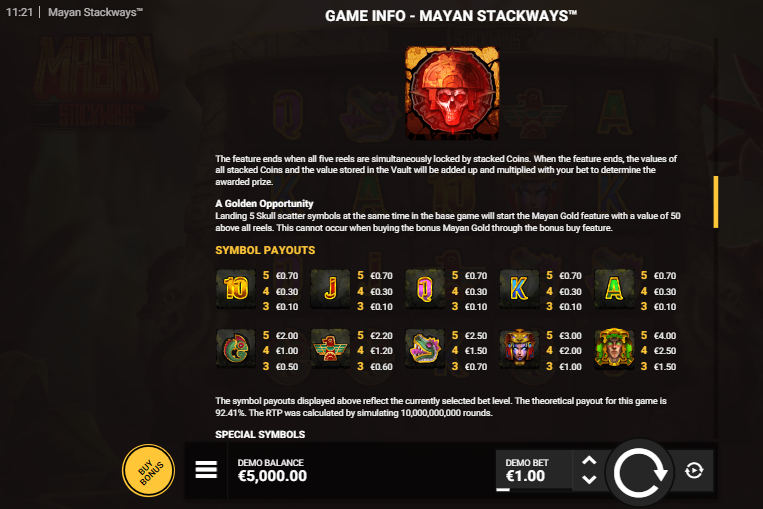Click the yellow scrollbar thumb of the info panel
The image size is (763, 509).
pos(716,202)
